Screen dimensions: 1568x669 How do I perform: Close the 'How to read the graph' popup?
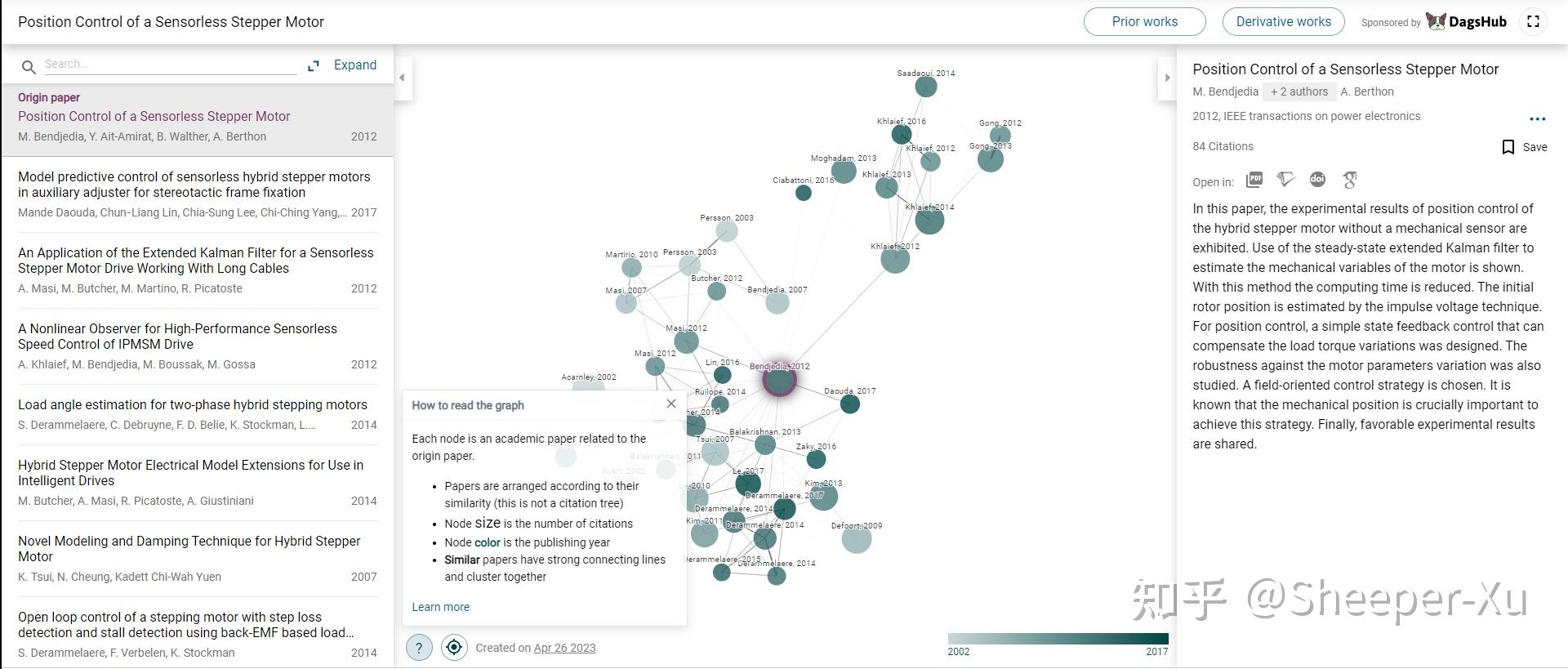pos(671,404)
